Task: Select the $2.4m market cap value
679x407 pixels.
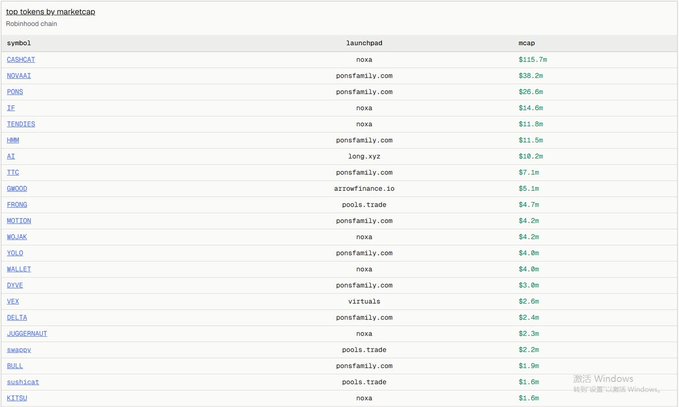Action: pyautogui.click(x=529, y=318)
